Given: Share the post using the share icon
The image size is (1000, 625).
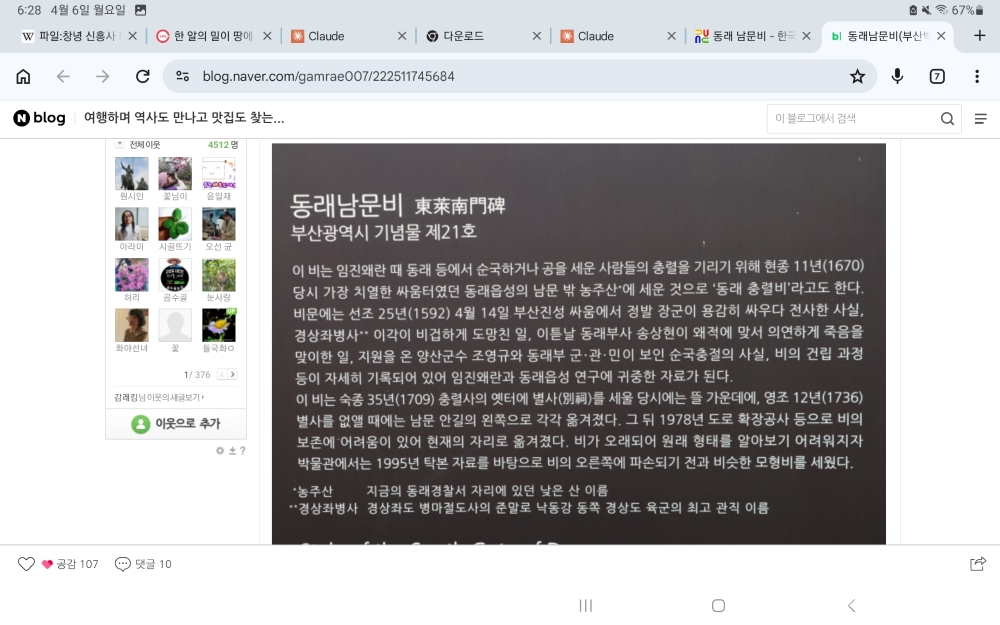Looking at the screenshot, I should [x=978, y=564].
